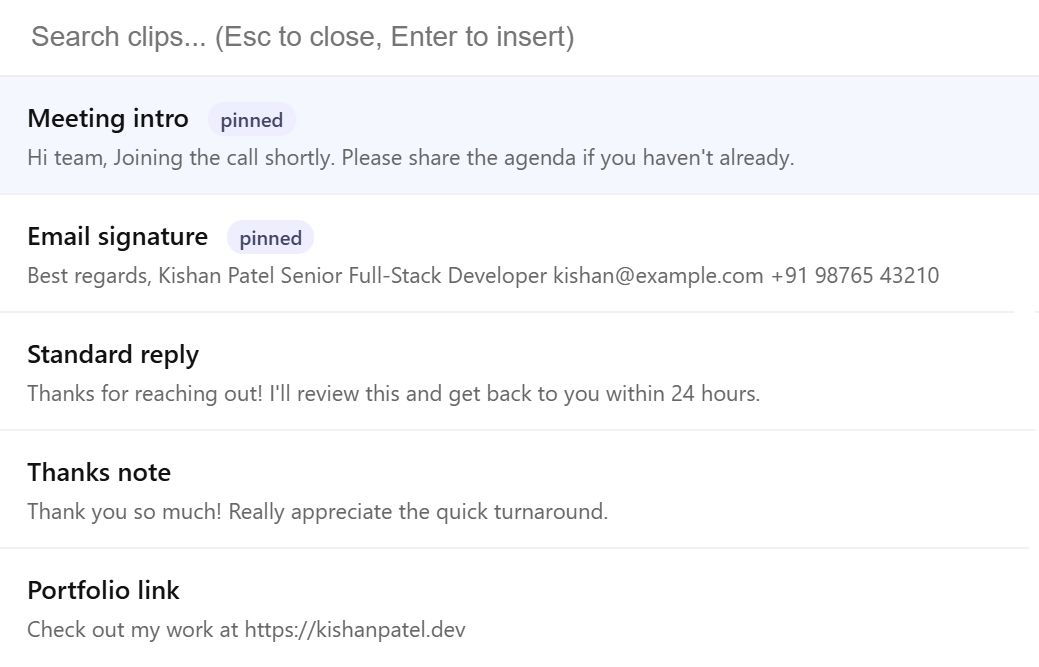Click kishan@example.com in the signature preview
The image size is (1039, 667).
coord(658,276)
